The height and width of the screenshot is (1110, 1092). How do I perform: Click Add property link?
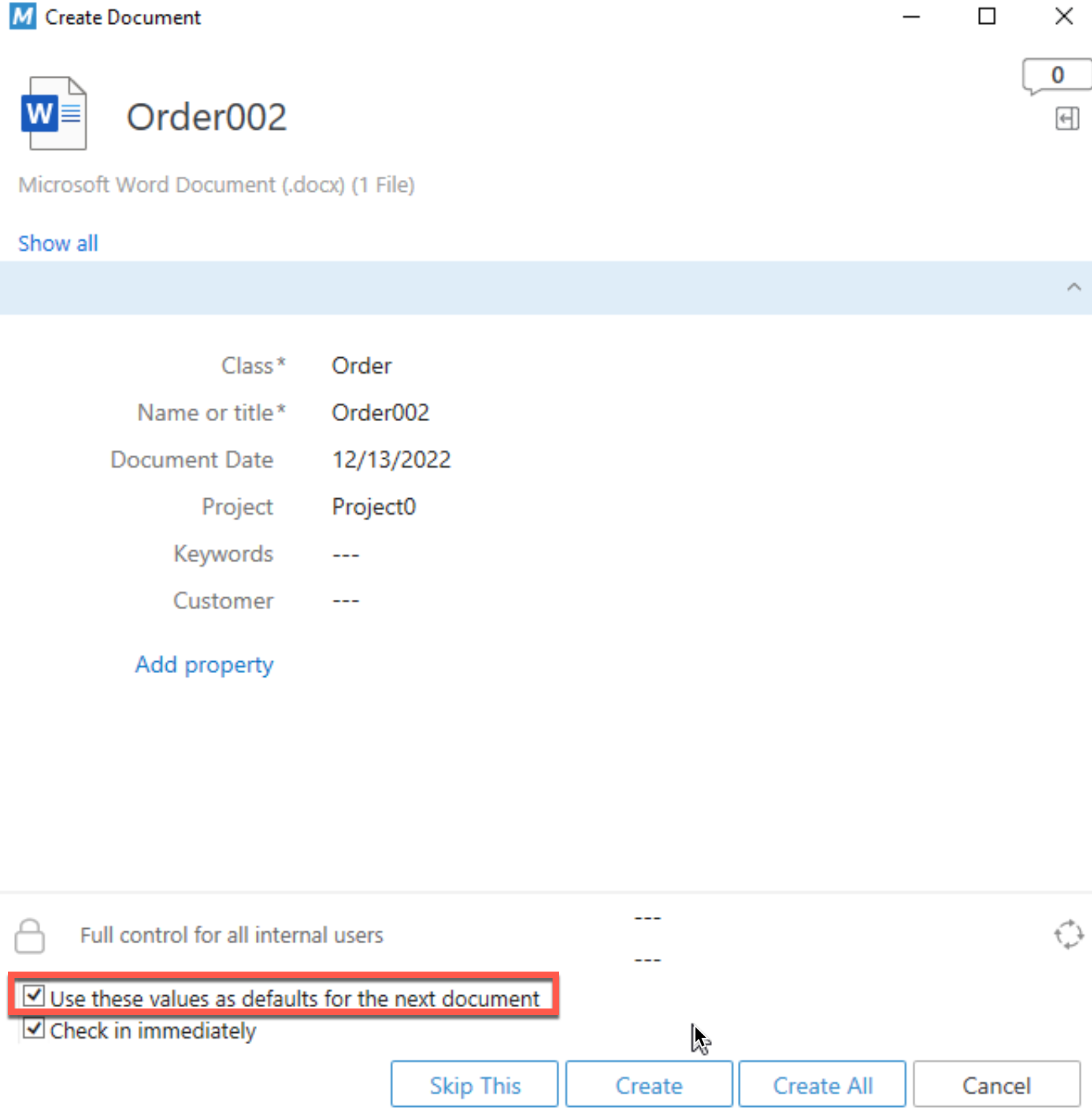(204, 664)
